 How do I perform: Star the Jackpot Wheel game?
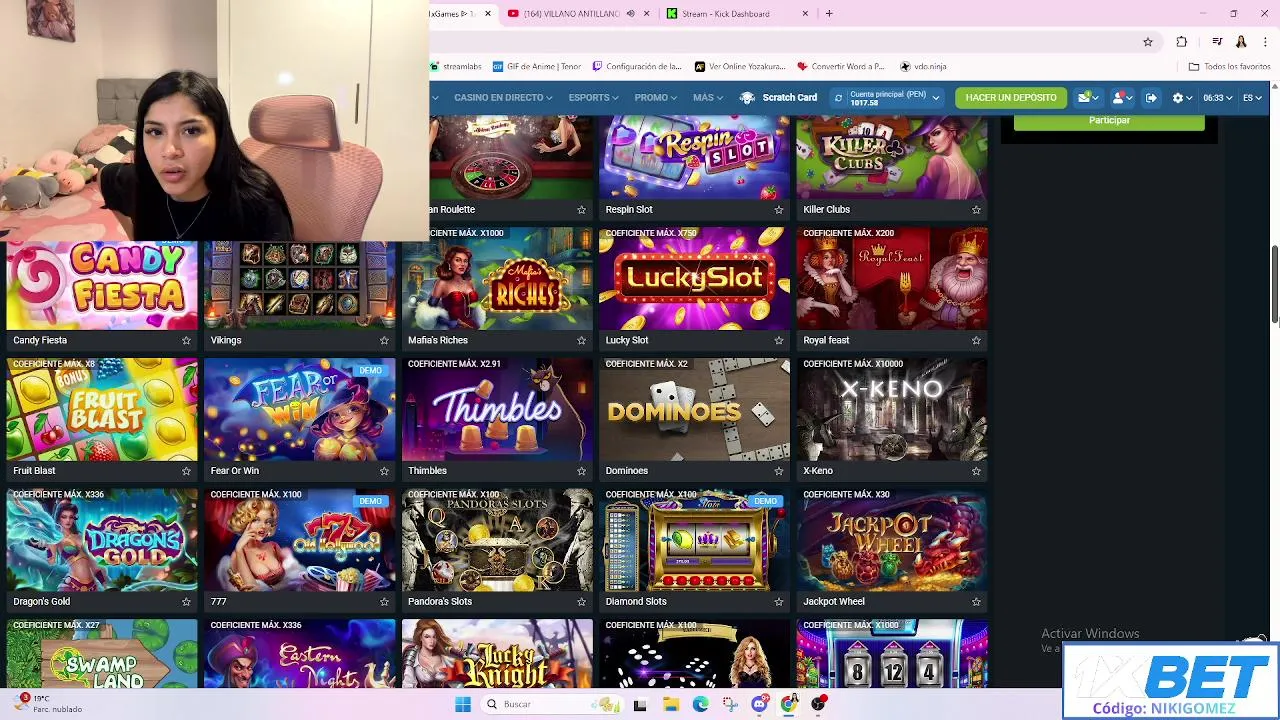click(x=976, y=602)
